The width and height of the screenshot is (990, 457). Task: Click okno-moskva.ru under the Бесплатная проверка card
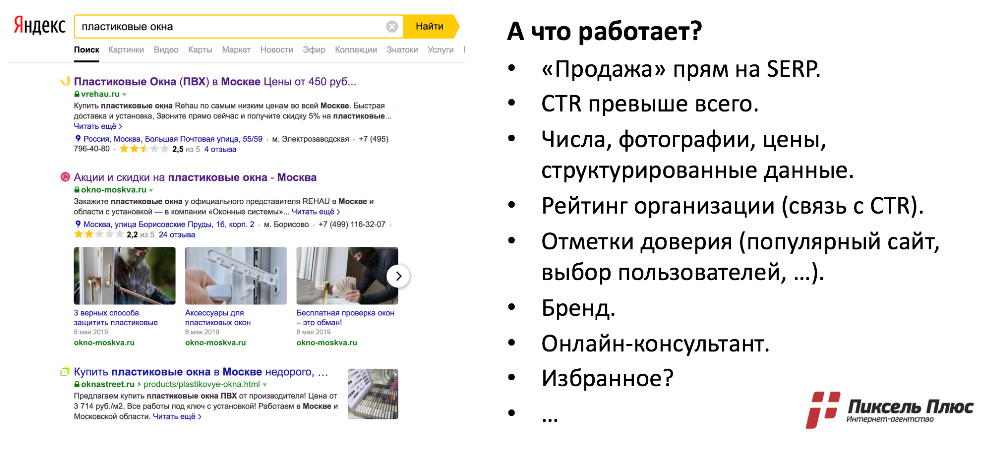click(x=326, y=343)
